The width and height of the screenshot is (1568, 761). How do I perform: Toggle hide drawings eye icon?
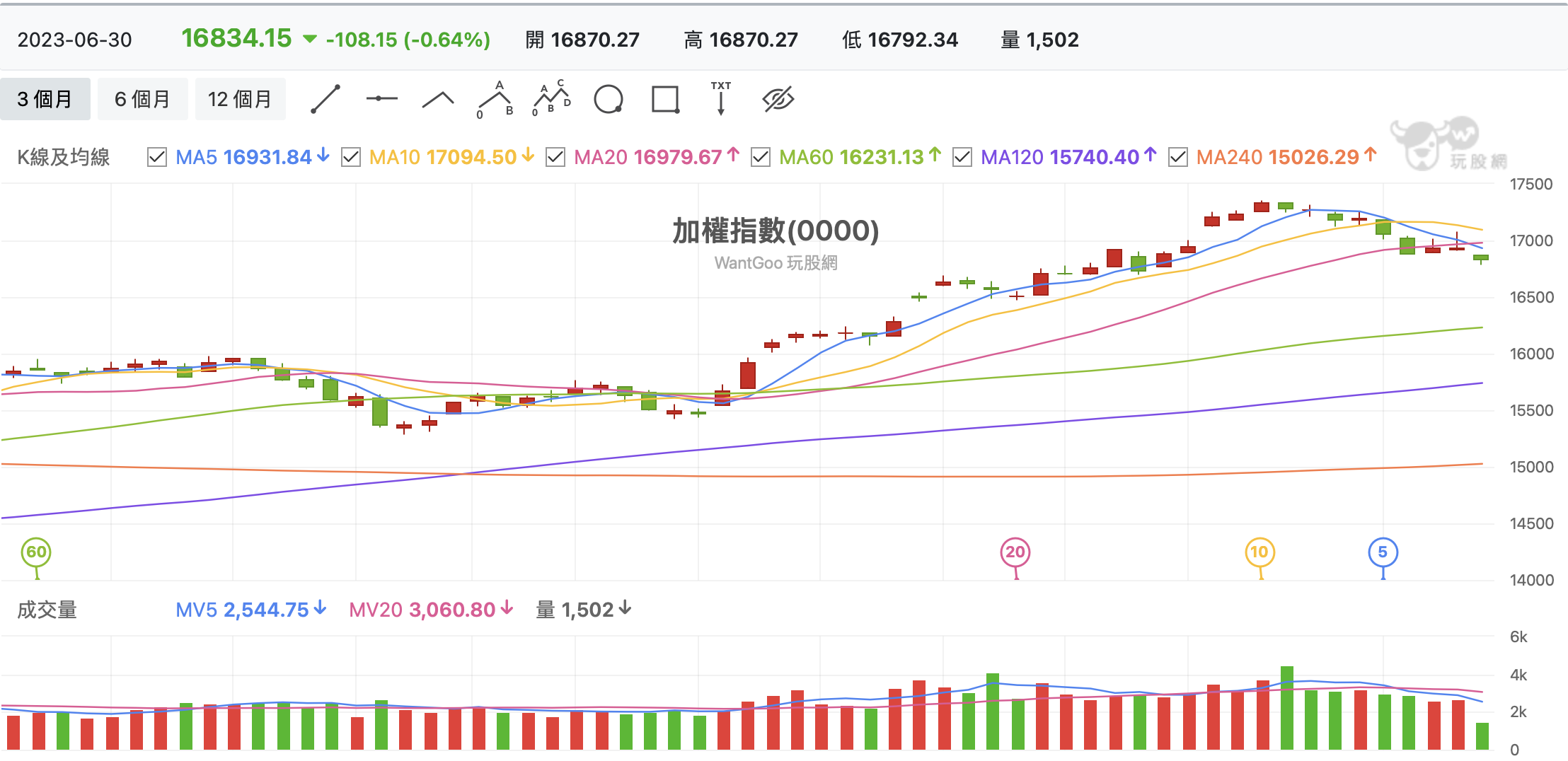click(778, 99)
